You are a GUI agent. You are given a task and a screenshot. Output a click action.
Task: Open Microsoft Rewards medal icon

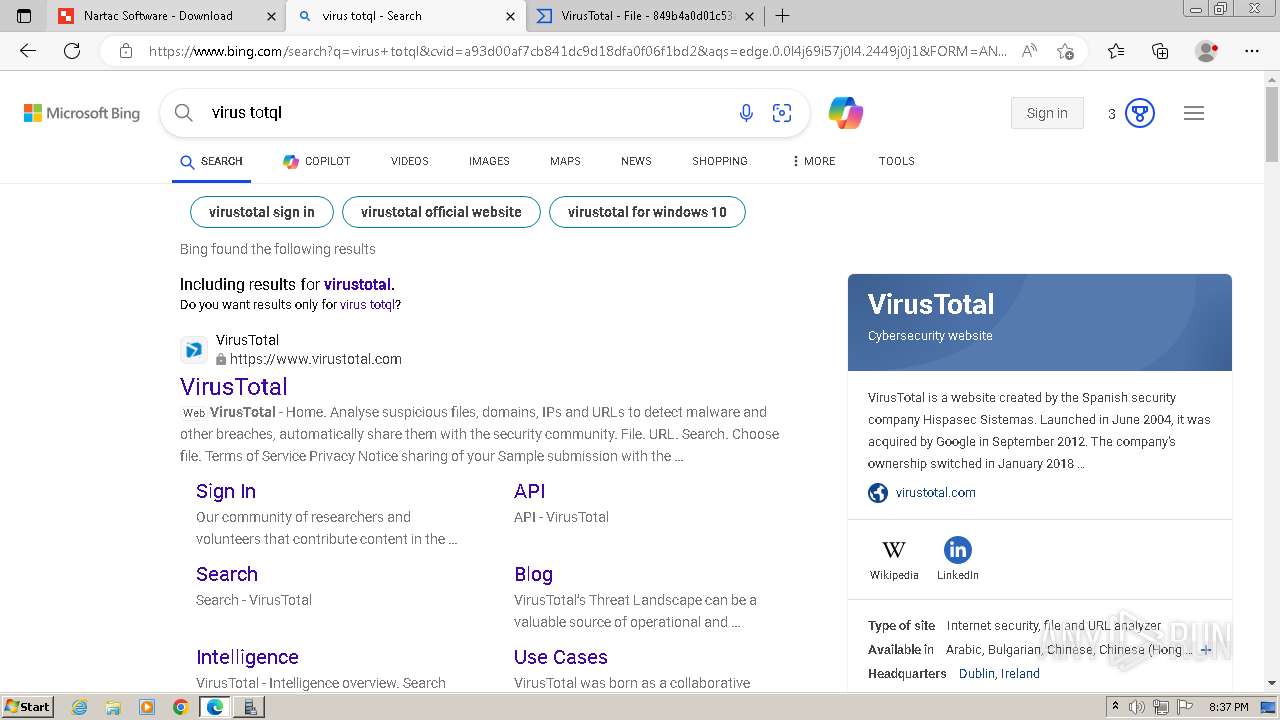click(x=1140, y=113)
